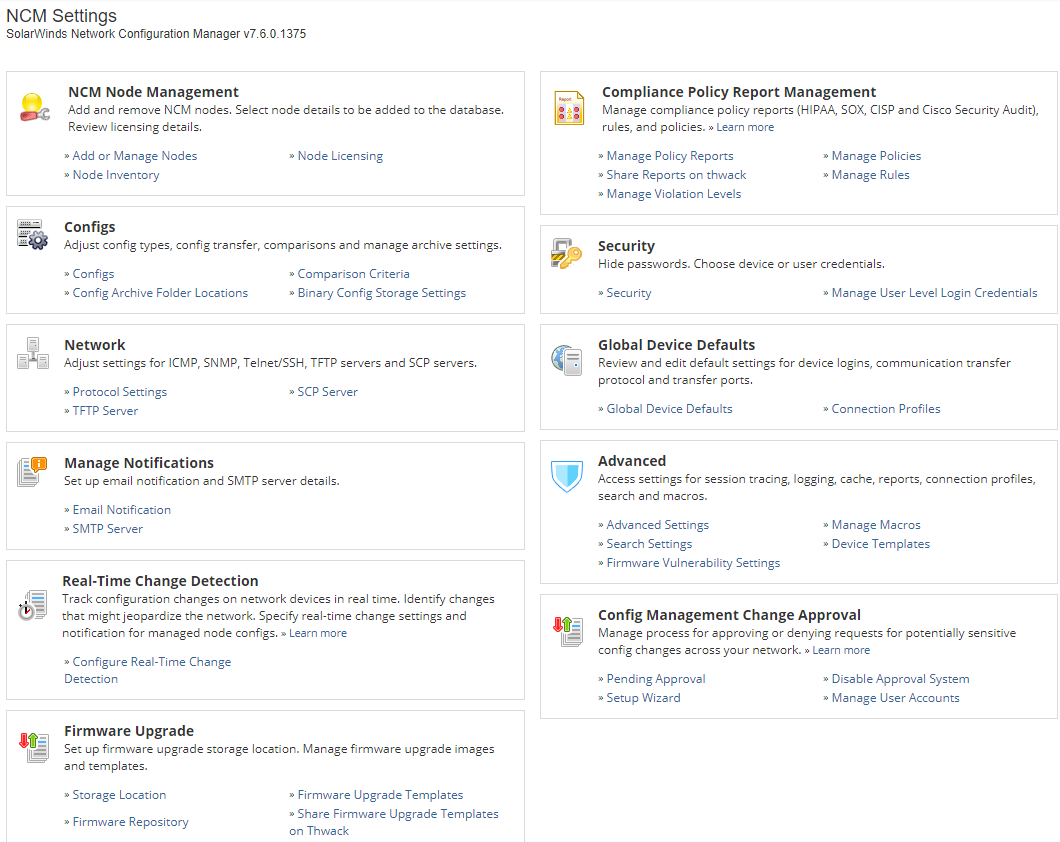Screen dimensions: 1060x842
Task: Click the NCM Node Management lightbulb icon
Action: pos(34,107)
